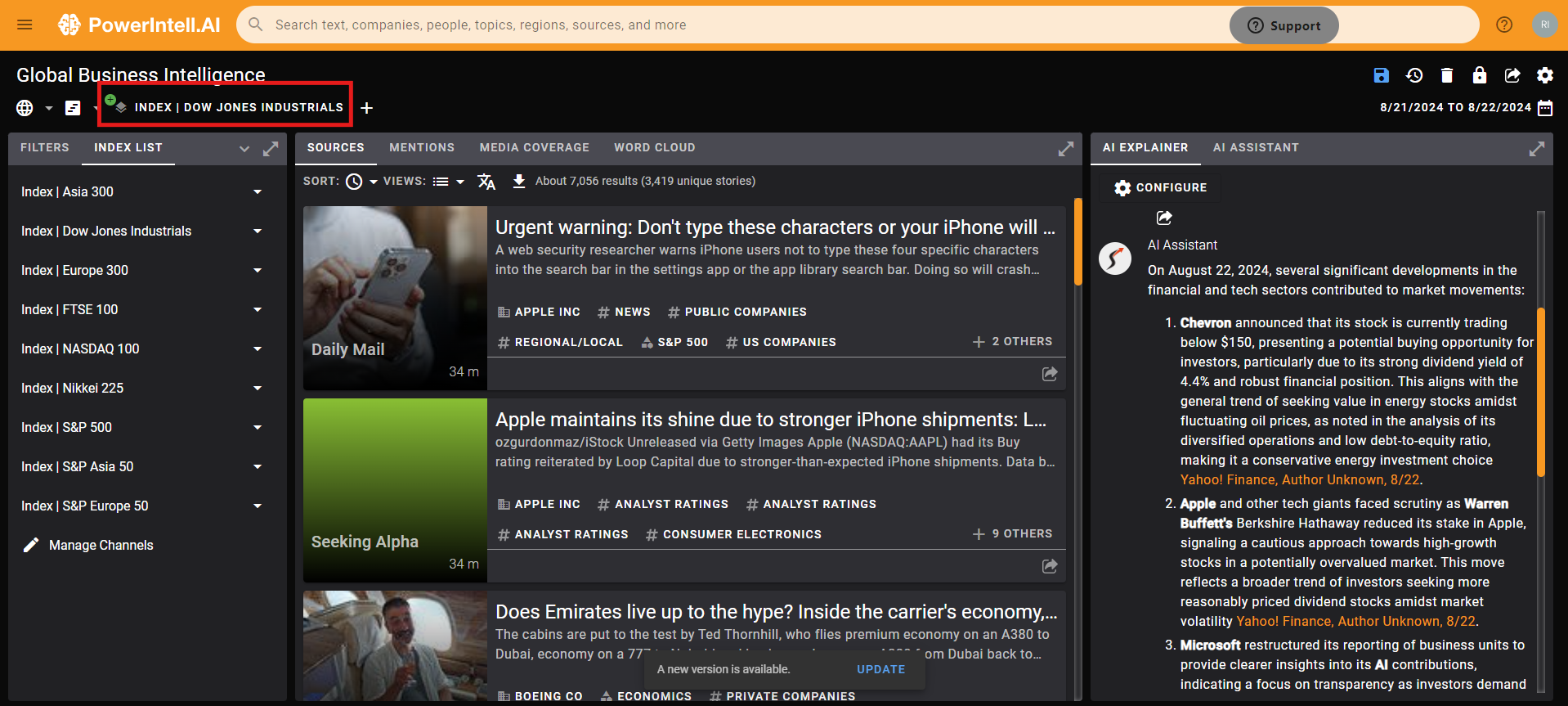Click Update in the new version notice
This screenshot has height=706, width=1568.
881,669
